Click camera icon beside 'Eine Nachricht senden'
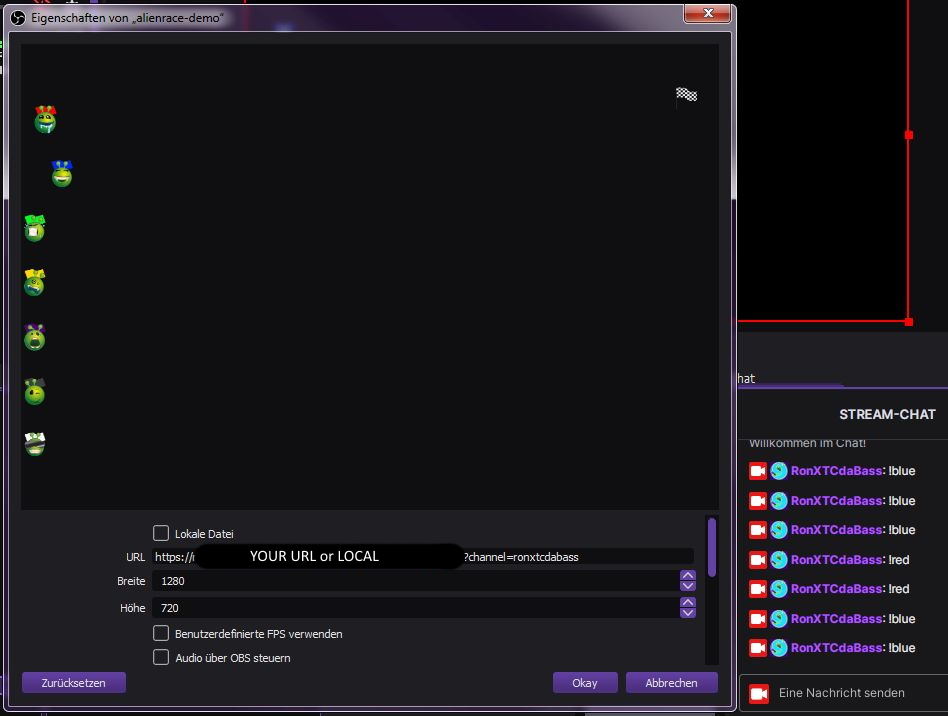 coord(759,693)
